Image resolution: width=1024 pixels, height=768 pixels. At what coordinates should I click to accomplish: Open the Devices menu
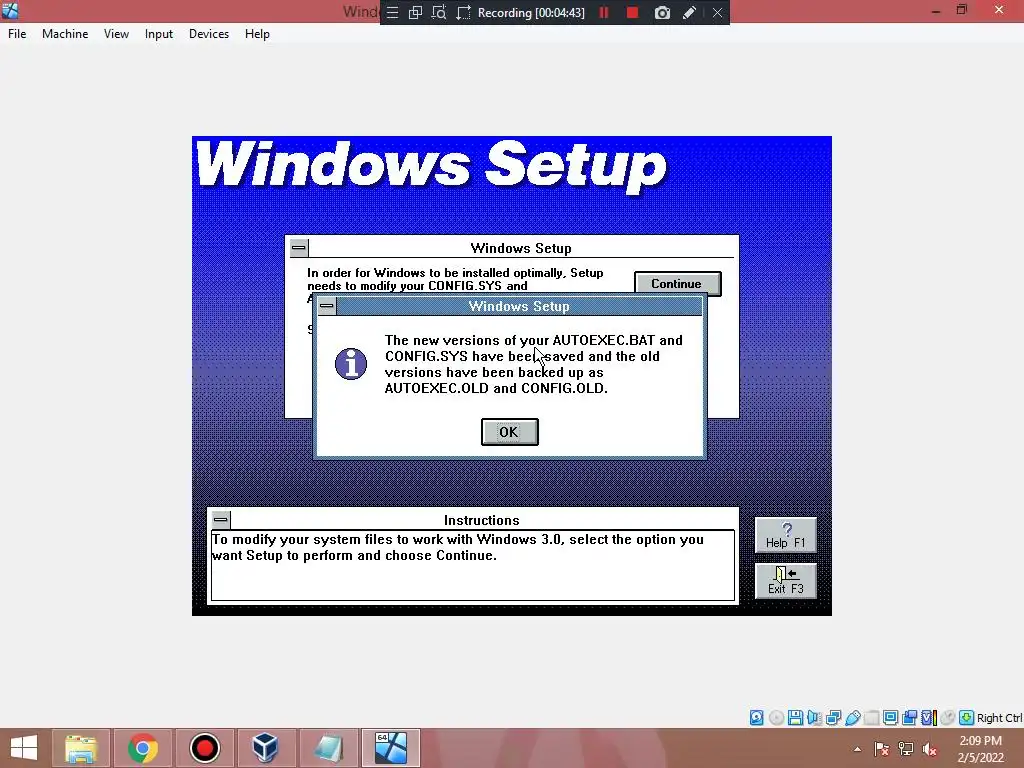pyautogui.click(x=209, y=34)
